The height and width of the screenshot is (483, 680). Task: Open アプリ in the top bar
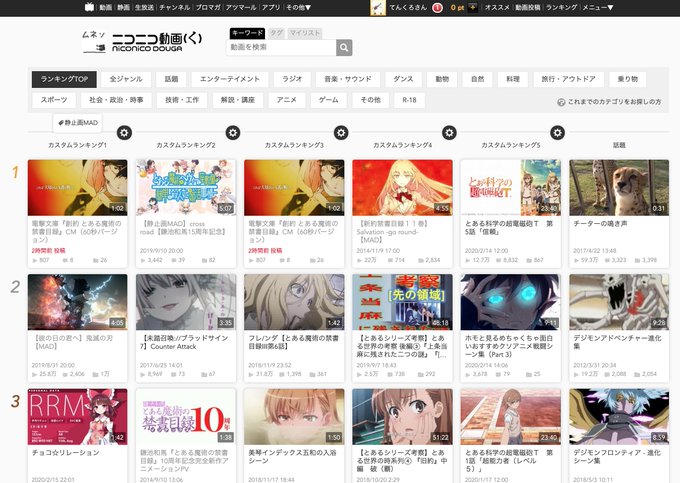pyautogui.click(x=271, y=7)
